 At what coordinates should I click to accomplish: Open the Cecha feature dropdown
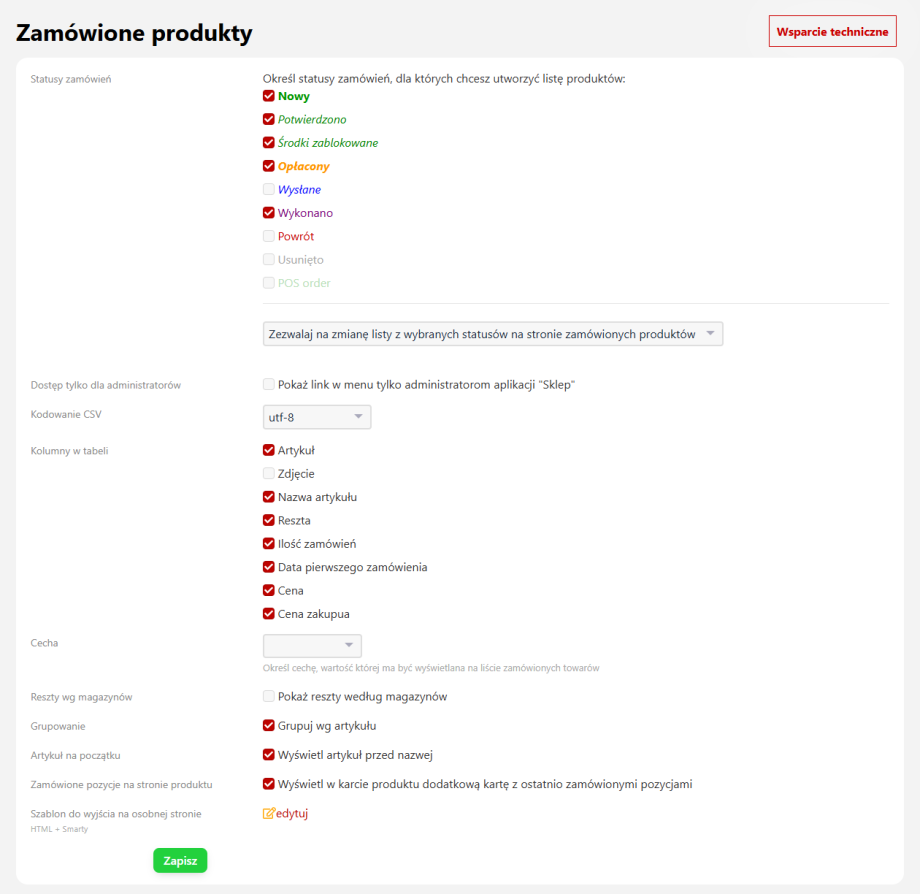[312, 646]
